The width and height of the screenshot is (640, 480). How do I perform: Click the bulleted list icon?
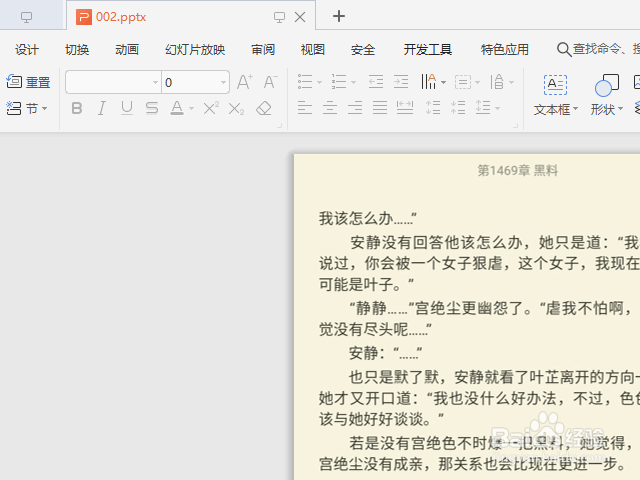coord(305,82)
